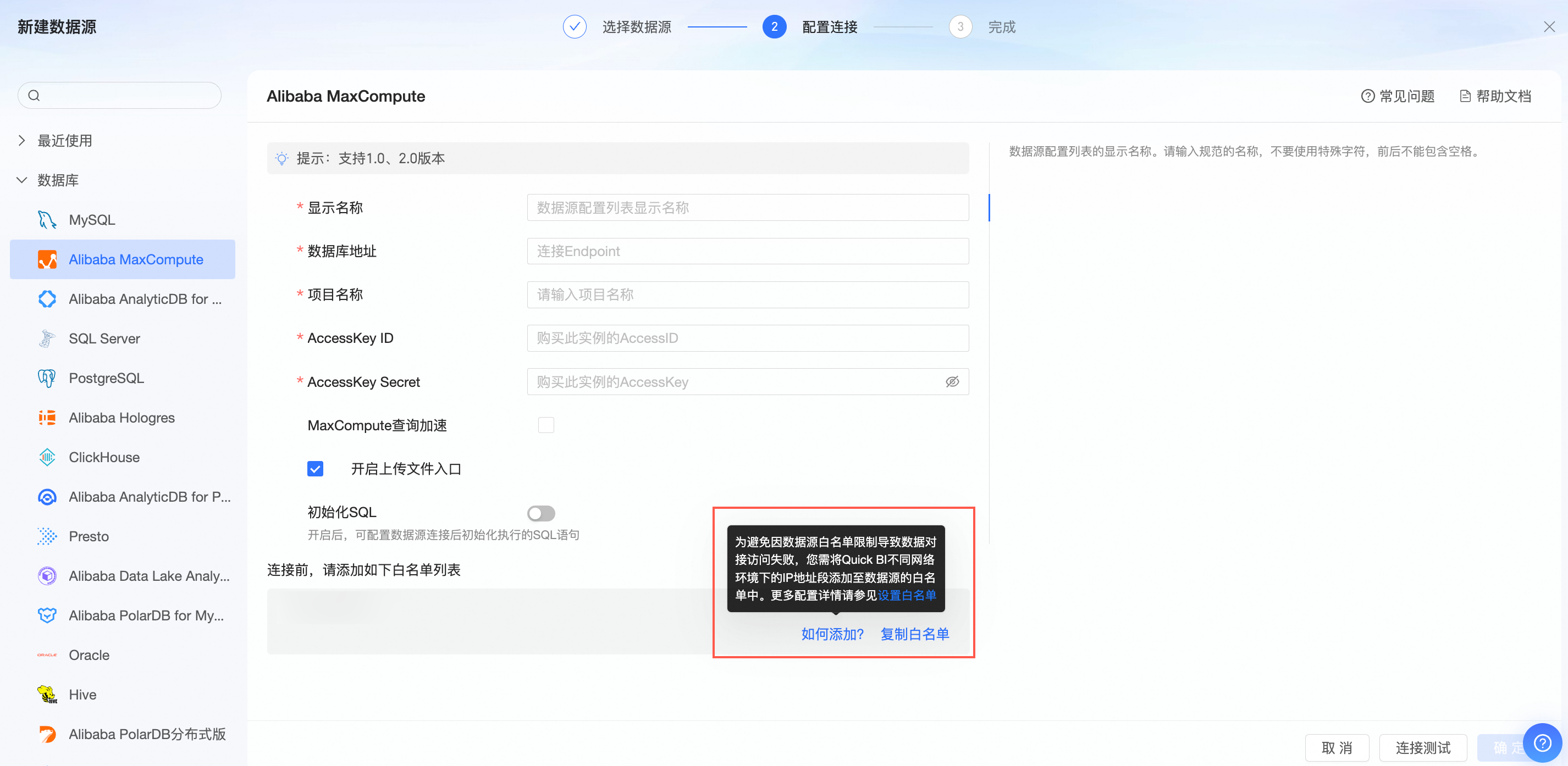Click the 连接测试 button
This screenshot has height=766, width=1568.
pyautogui.click(x=1422, y=747)
